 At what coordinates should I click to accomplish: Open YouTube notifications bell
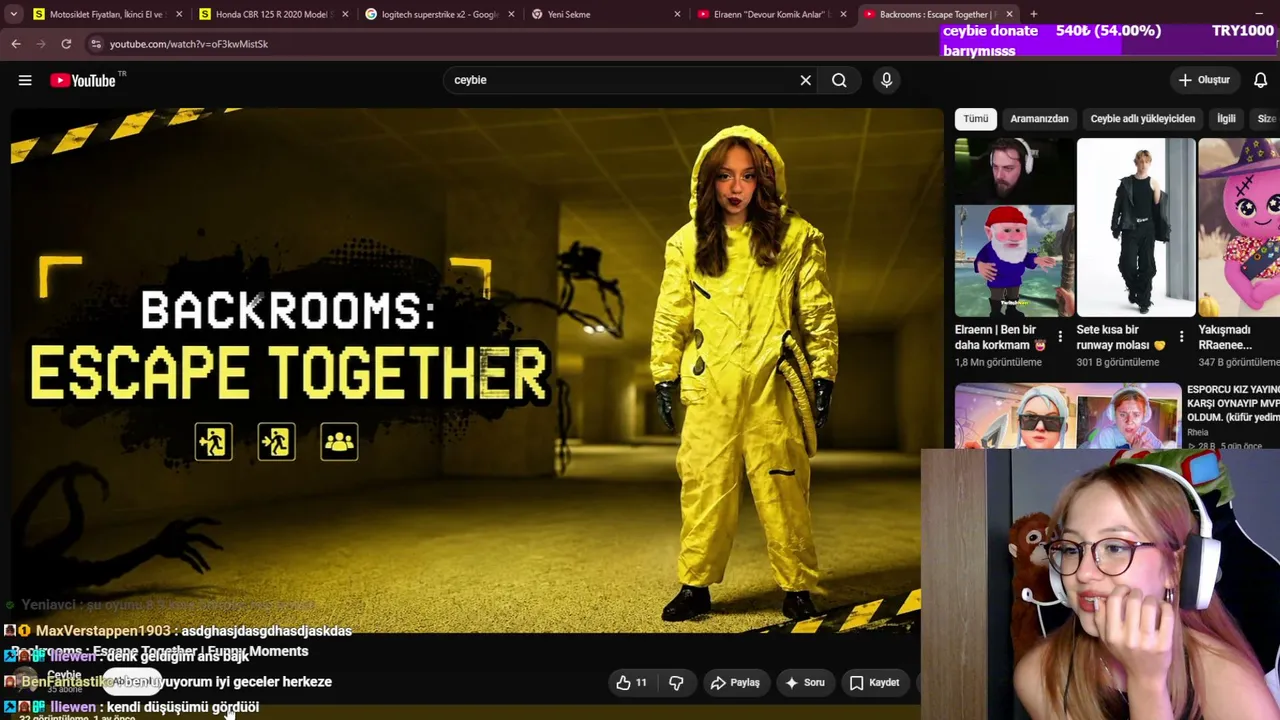click(x=1260, y=80)
